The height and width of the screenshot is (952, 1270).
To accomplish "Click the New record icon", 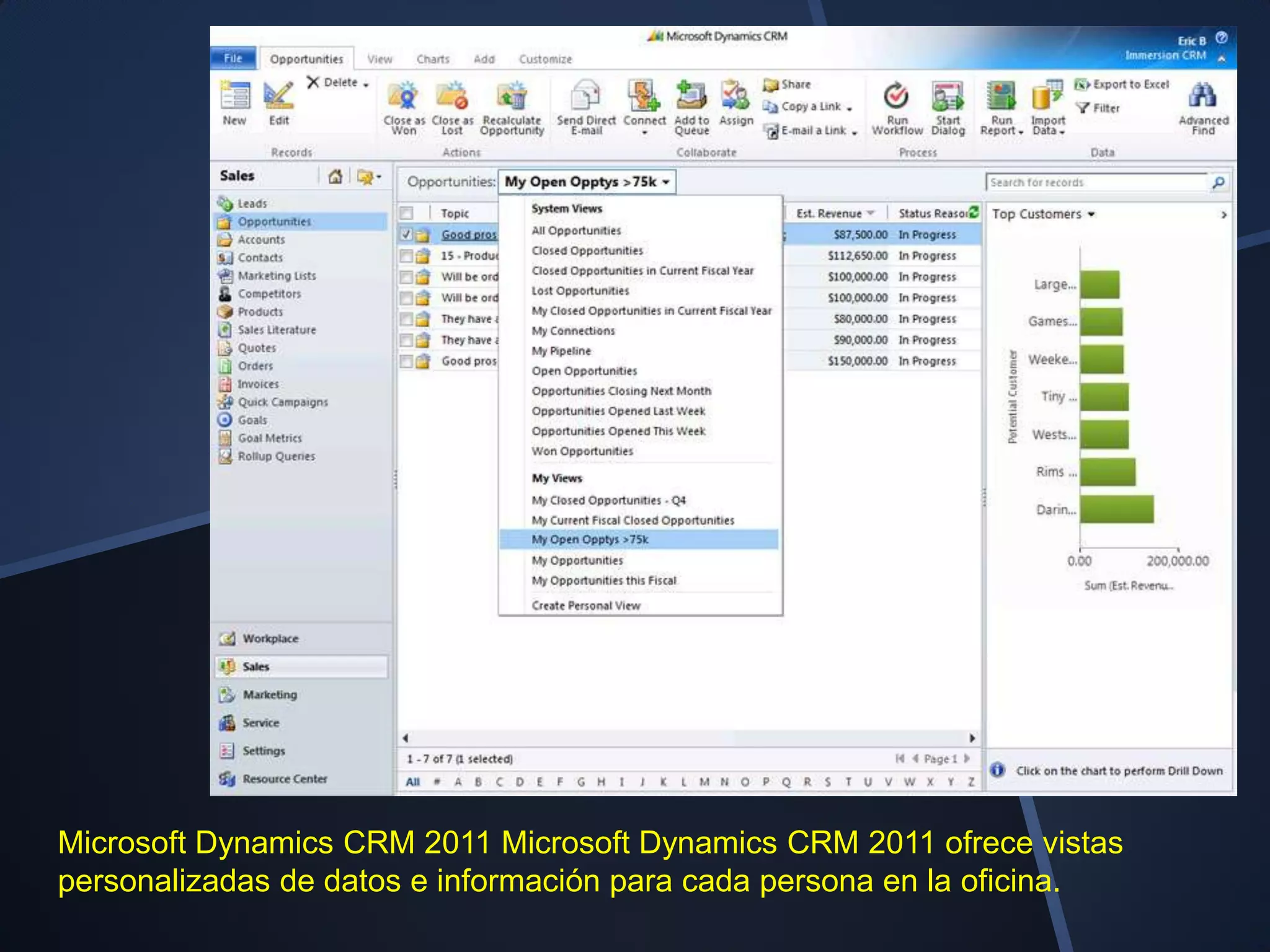I will 235,95.
